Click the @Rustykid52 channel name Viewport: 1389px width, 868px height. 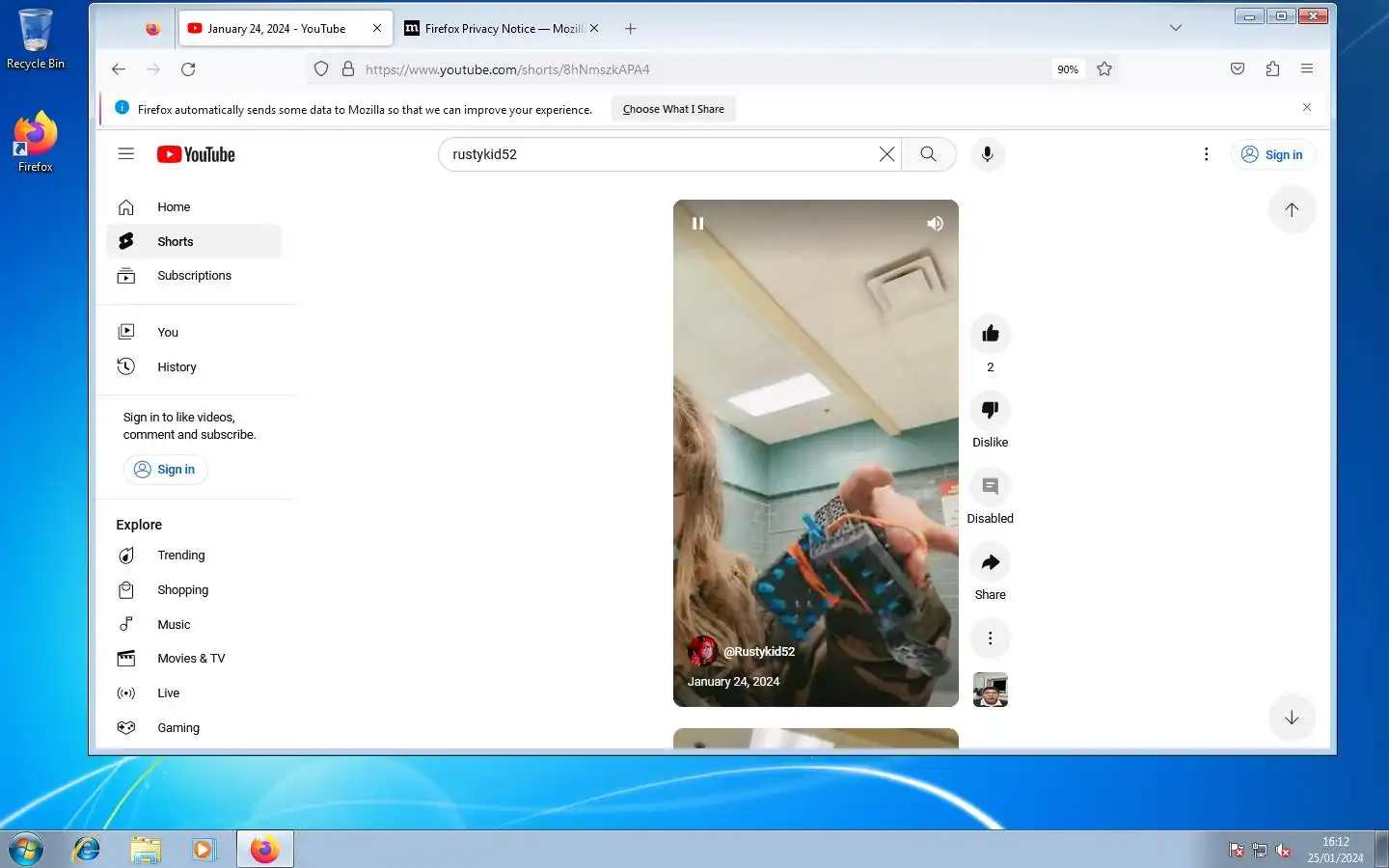(759, 652)
